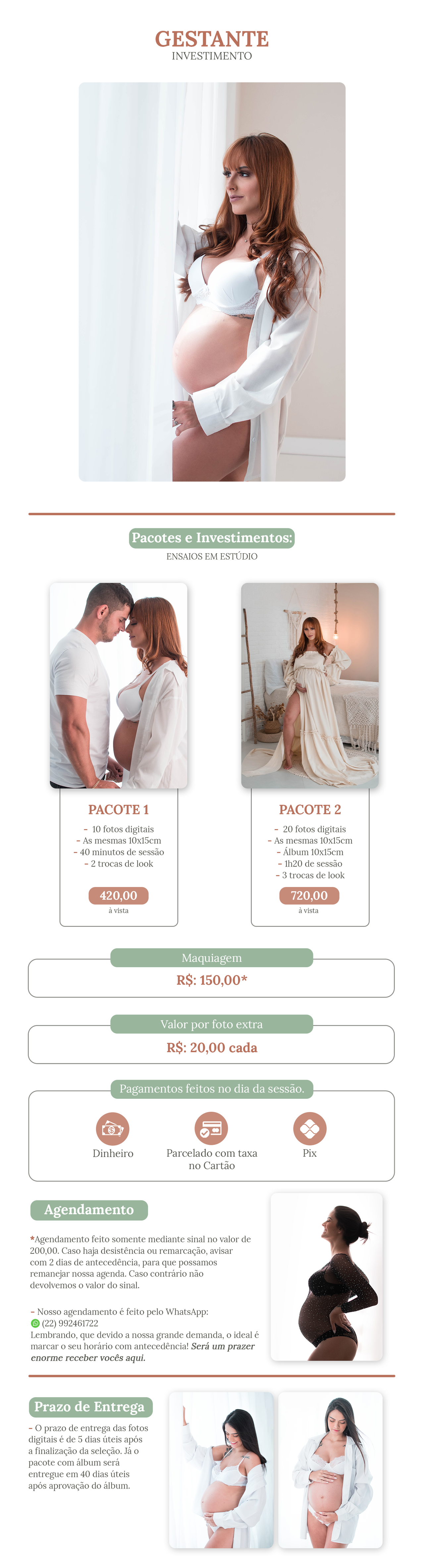Click the Pacotes e Investimentos heading label
This screenshot has height=1568, width=424.
pos(212,538)
